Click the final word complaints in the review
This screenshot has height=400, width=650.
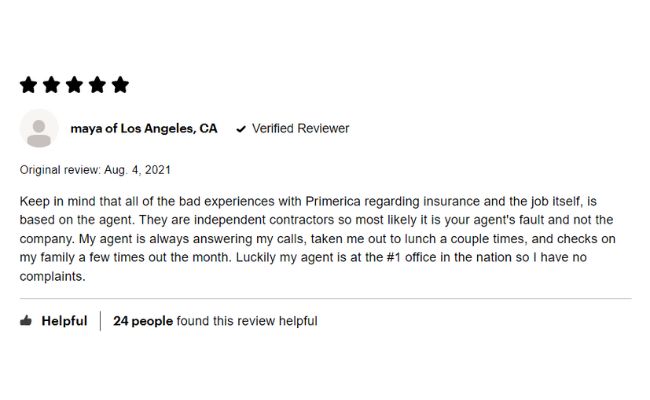click(52, 276)
